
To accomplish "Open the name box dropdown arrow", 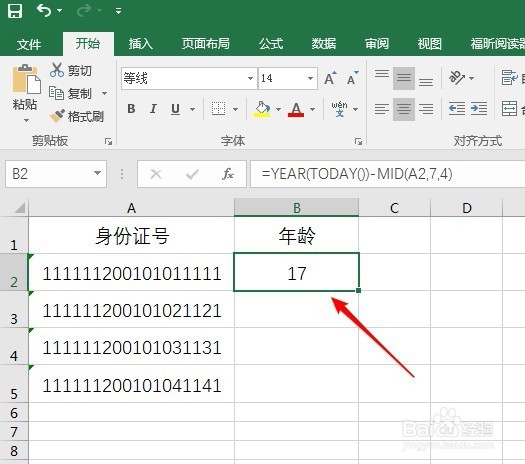I will pyautogui.click(x=97, y=173).
